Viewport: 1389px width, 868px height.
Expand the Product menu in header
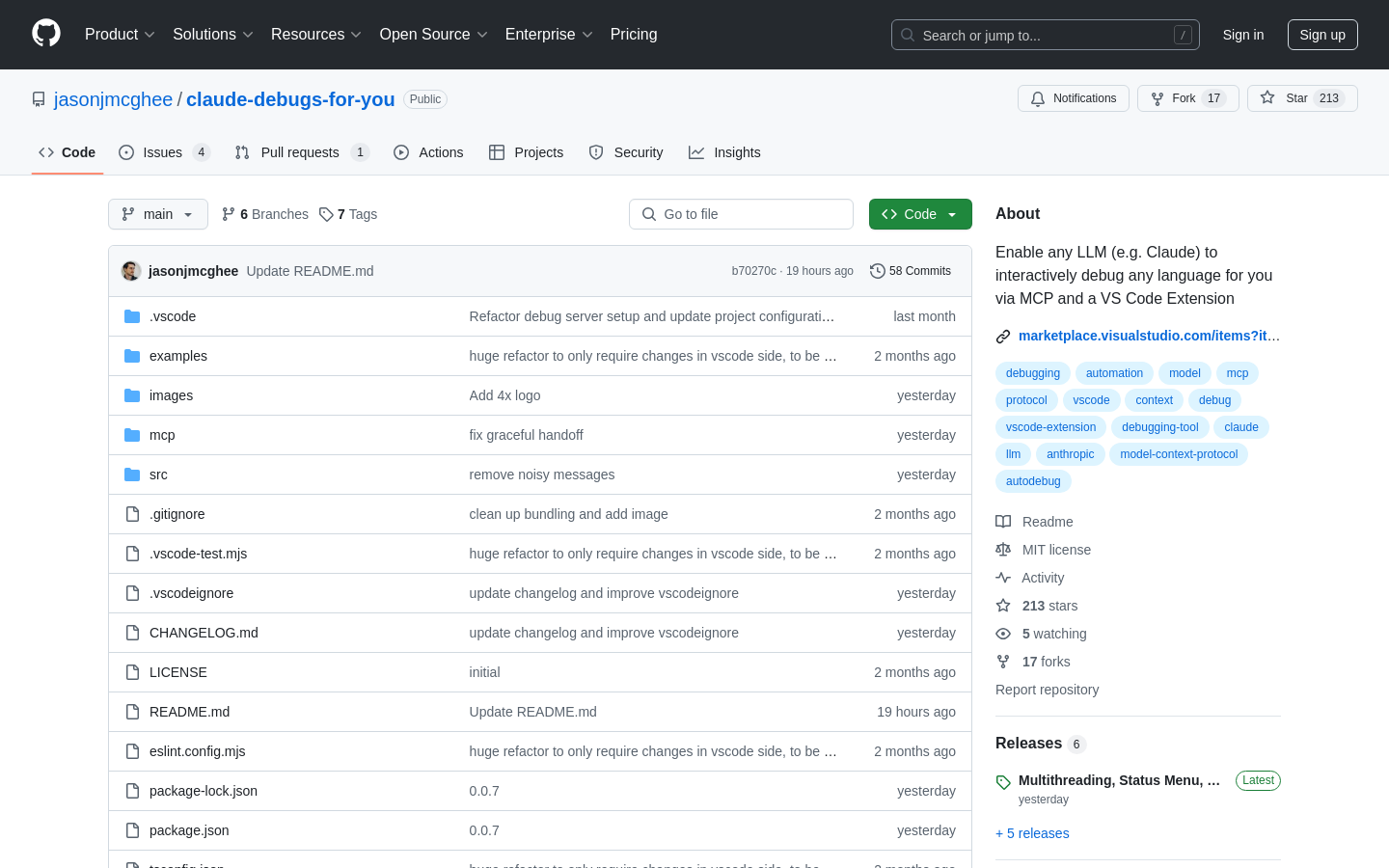click(120, 35)
